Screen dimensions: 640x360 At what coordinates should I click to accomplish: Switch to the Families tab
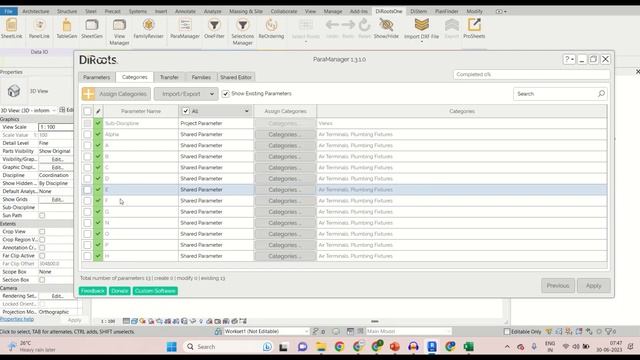point(201,77)
